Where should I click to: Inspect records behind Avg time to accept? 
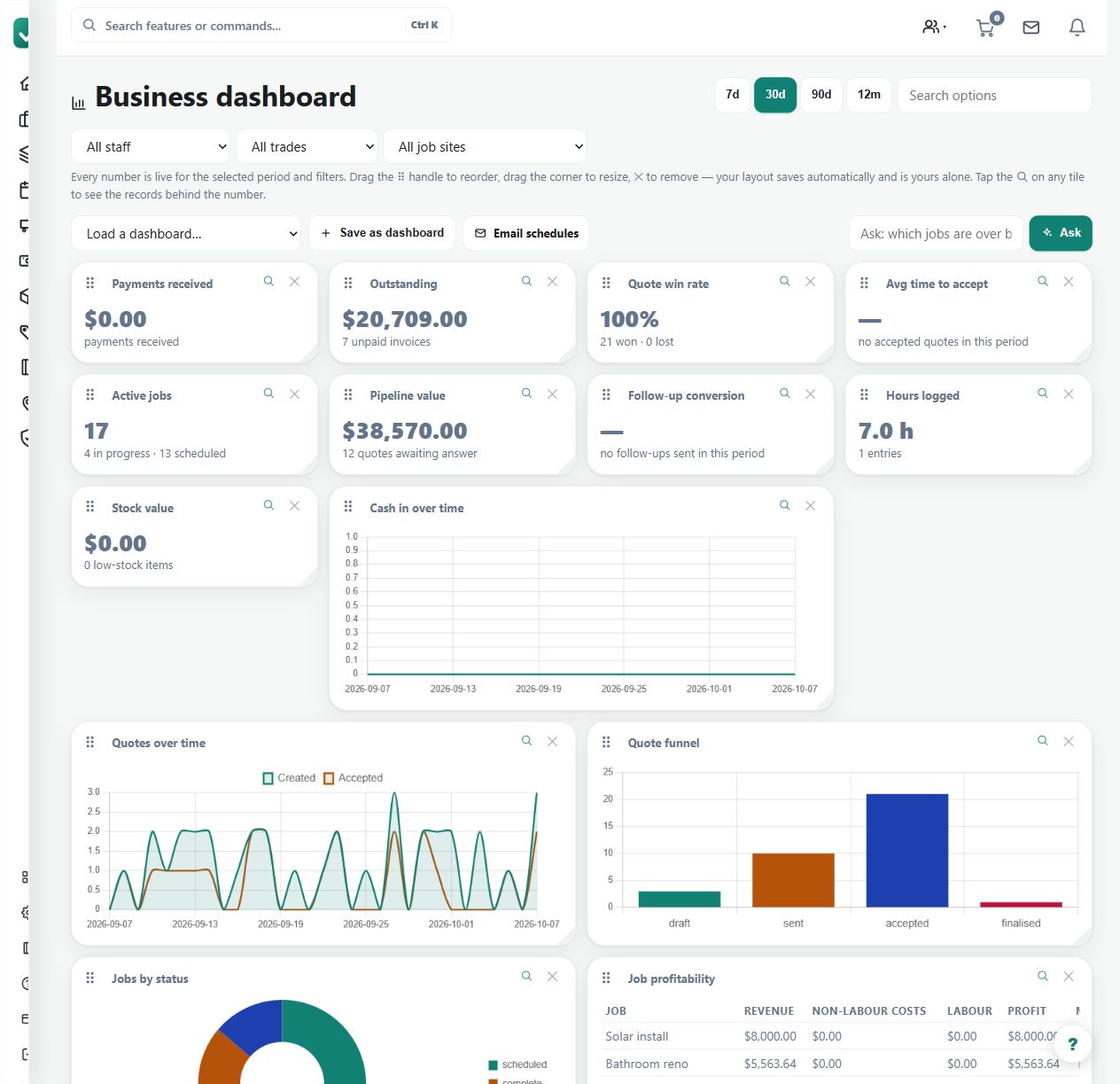[x=1043, y=281]
